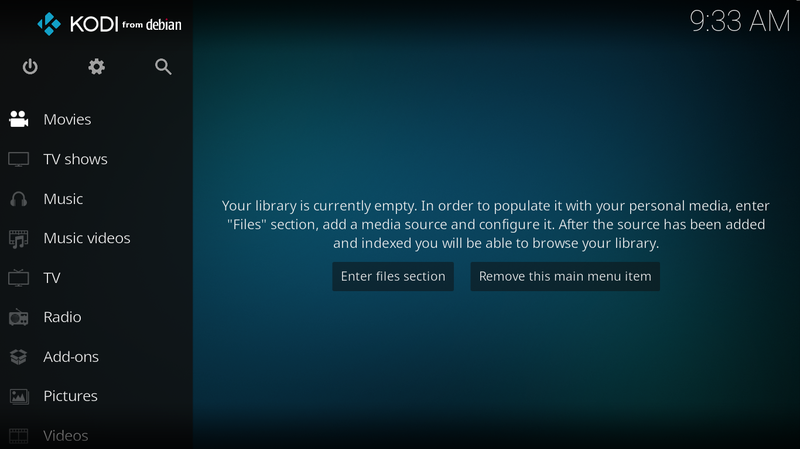
Task: Click the TV shows screen icon
Action: (19, 159)
